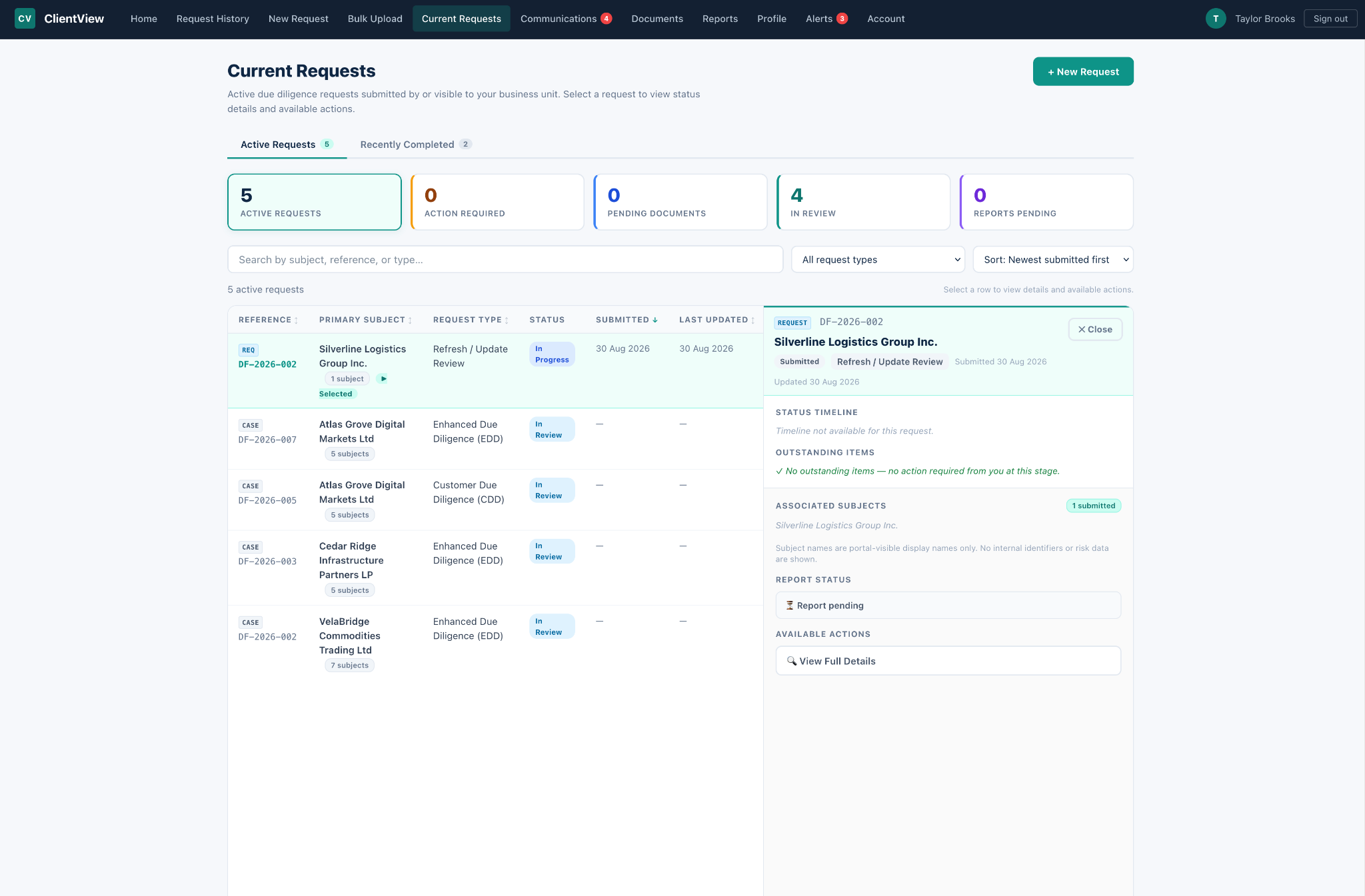Image resolution: width=1365 pixels, height=896 pixels.
Task: Select Atlas Grove Customer Due Diligence row
Action: pos(495,500)
